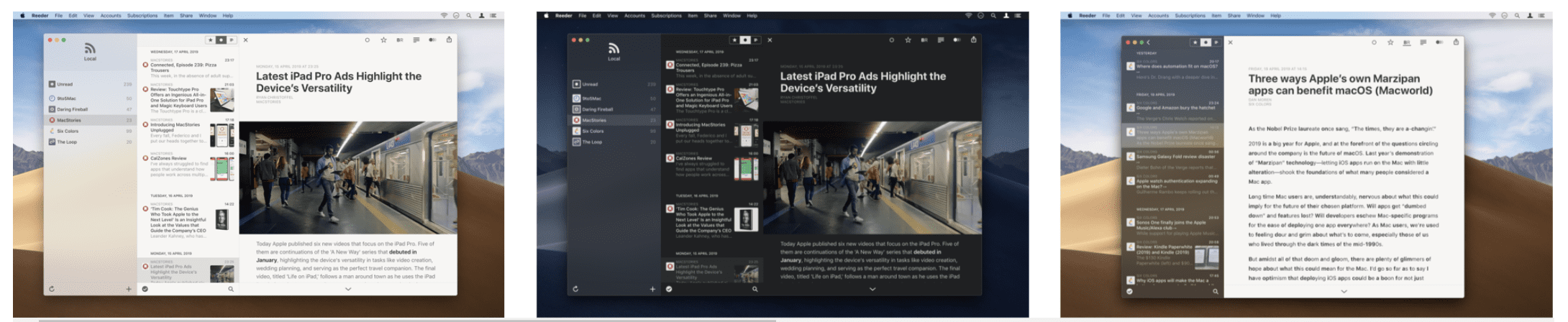Click the bottom chevron in the right window article
Image resolution: width=1568 pixels, height=322 pixels.
click(x=1344, y=291)
